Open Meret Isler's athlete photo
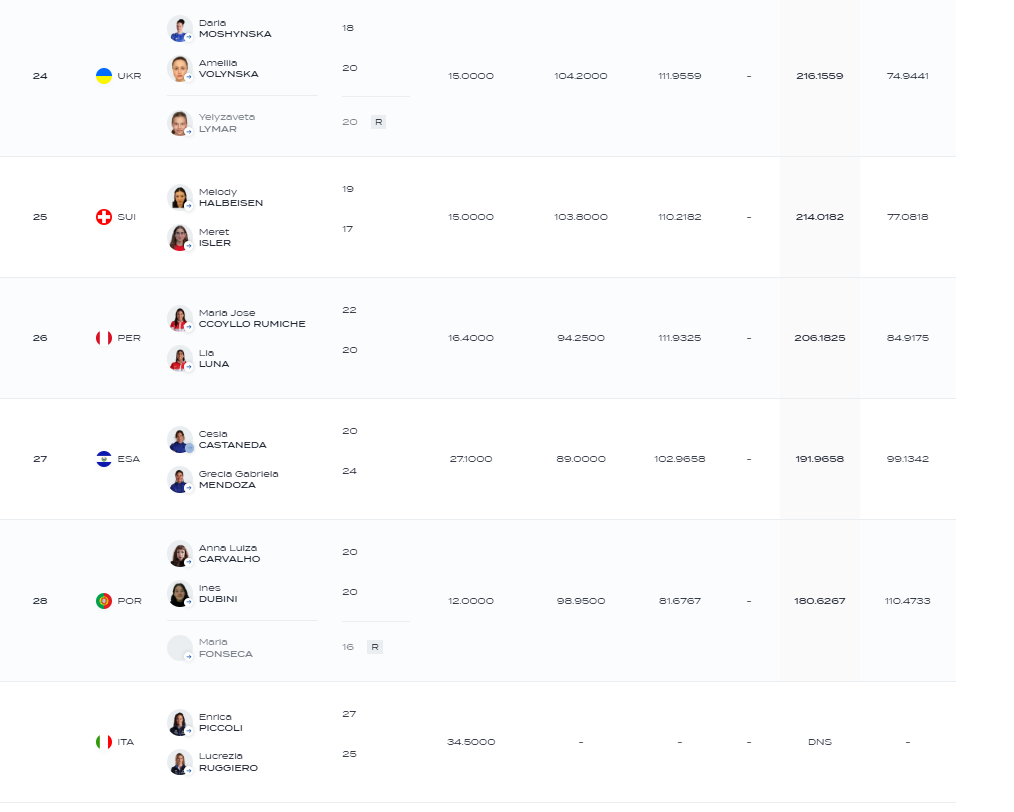Screen dimensions: 1014x812 [x=180, y=237]
